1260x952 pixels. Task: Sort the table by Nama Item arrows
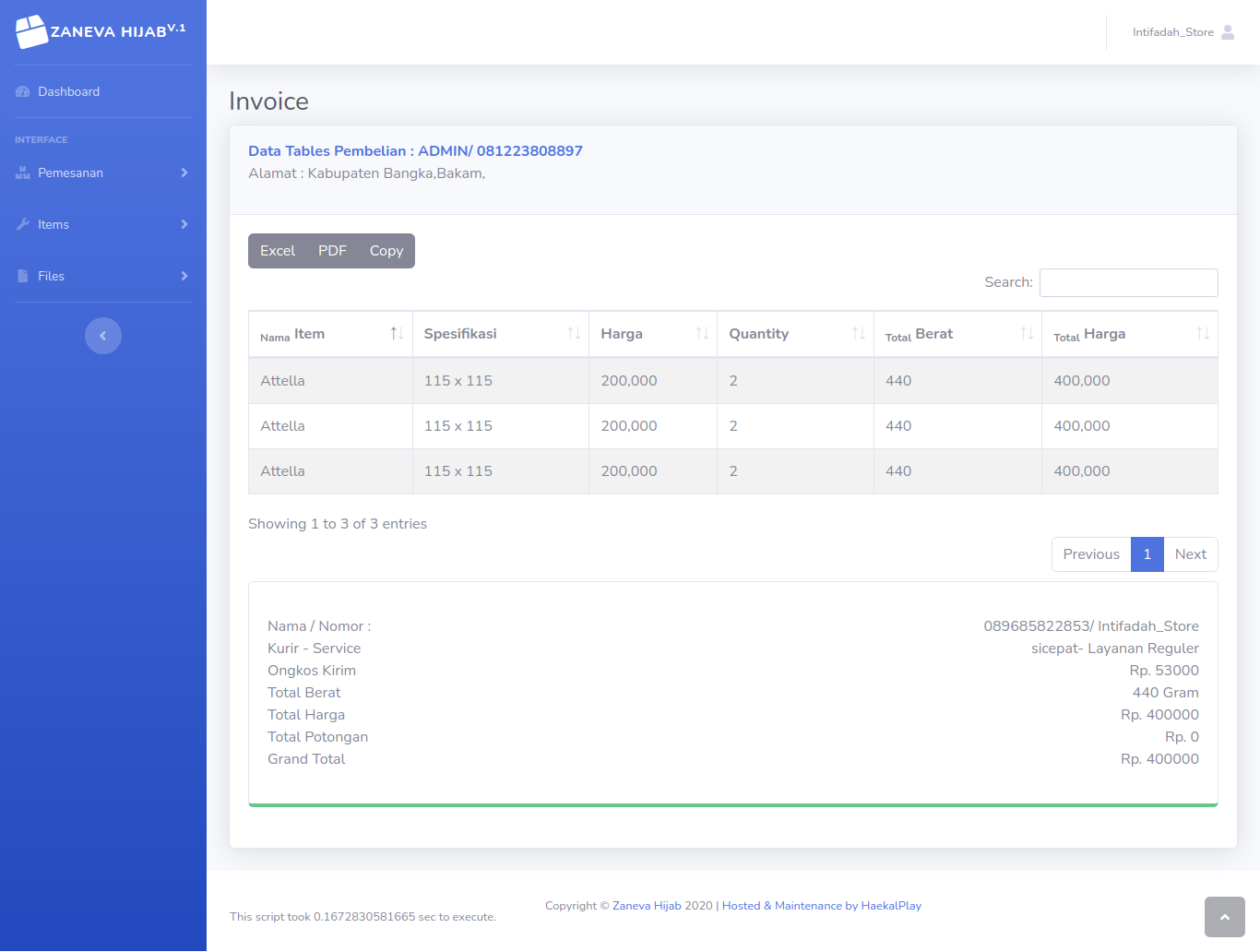pos(397,334)
